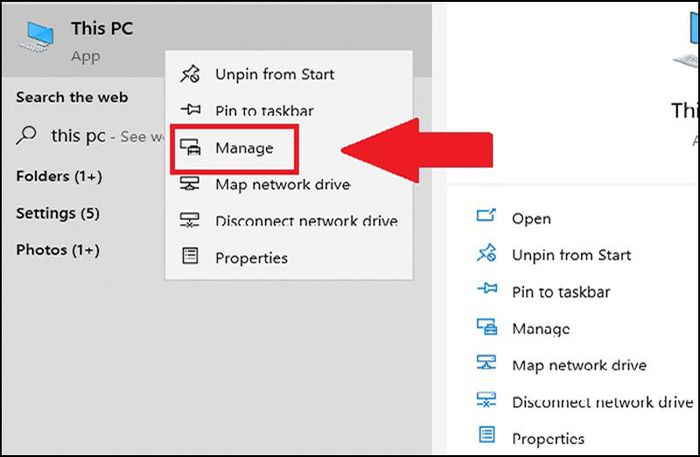Viewport: 700px width, 457px height.
Task: Expand the Folders (1+) results group
Action: [x=59, y=176]
